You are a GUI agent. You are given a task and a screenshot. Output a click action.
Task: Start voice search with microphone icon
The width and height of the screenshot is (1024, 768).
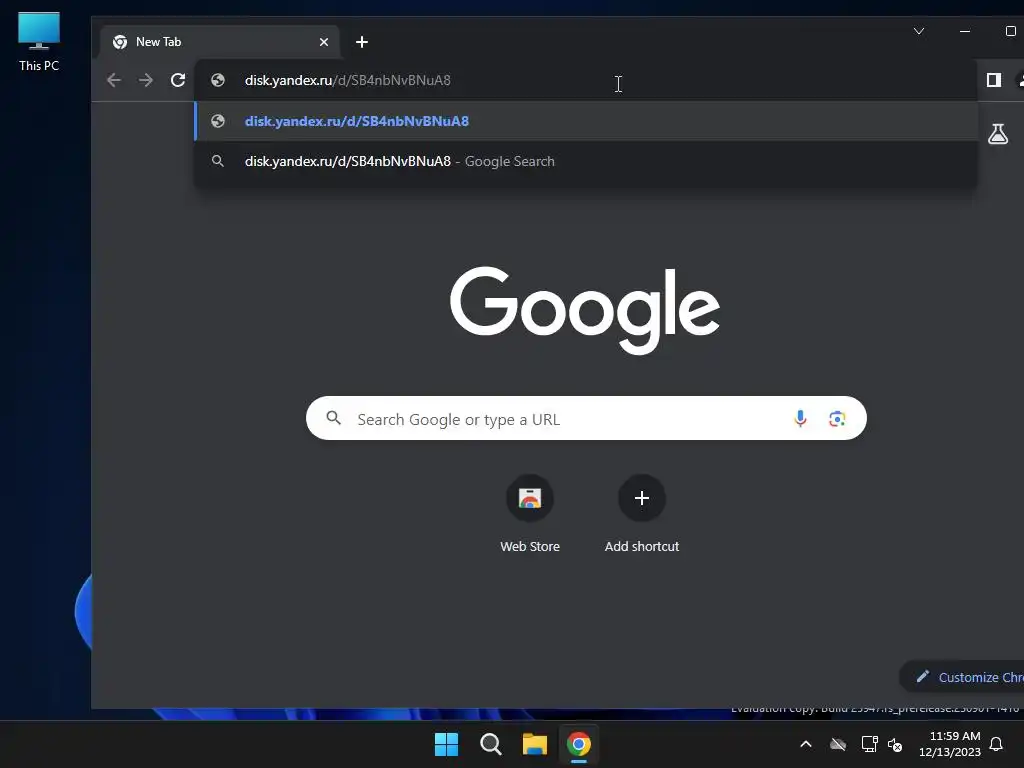tap(800, 419)
